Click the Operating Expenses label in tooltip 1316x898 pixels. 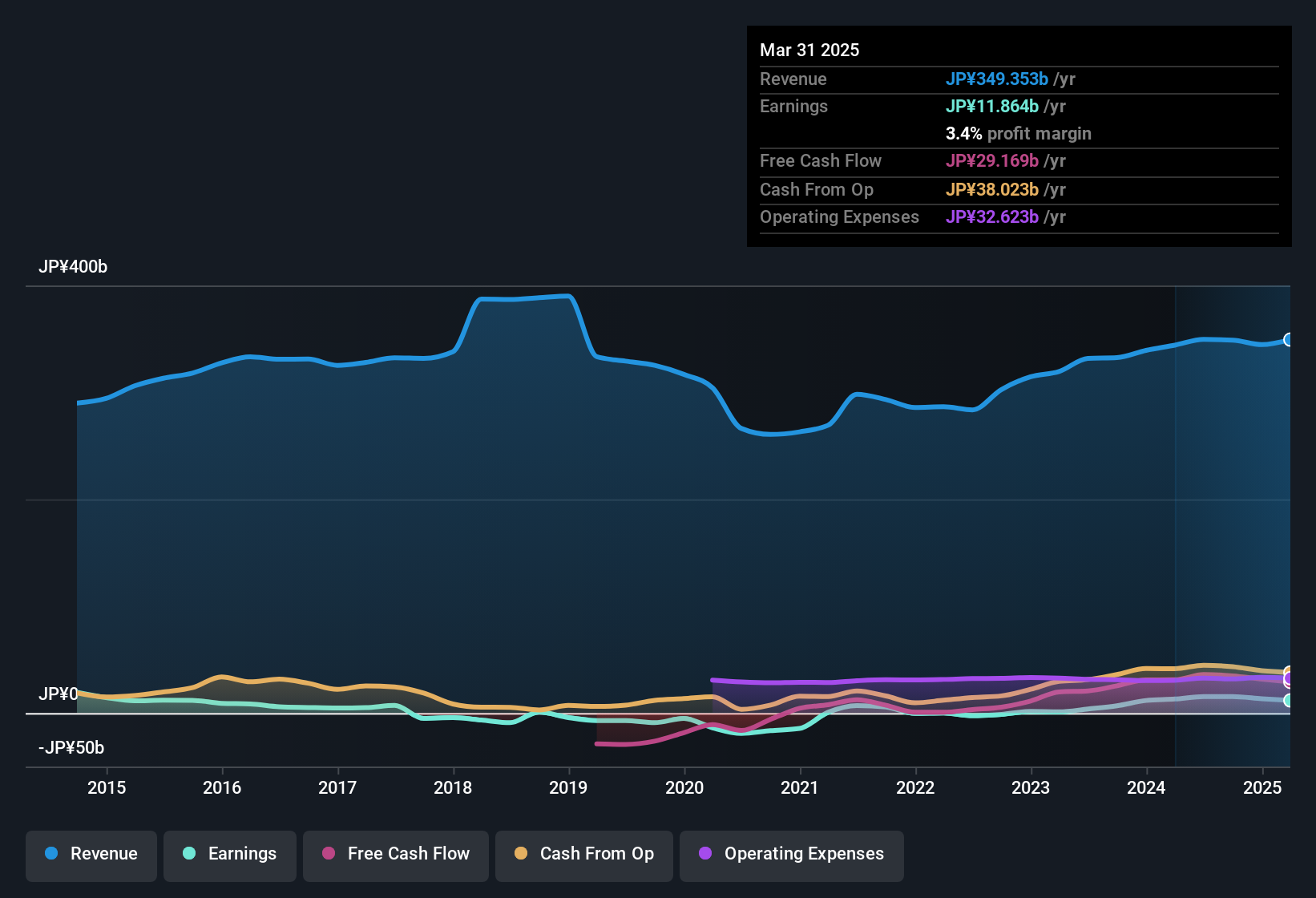tap(839, 216)
